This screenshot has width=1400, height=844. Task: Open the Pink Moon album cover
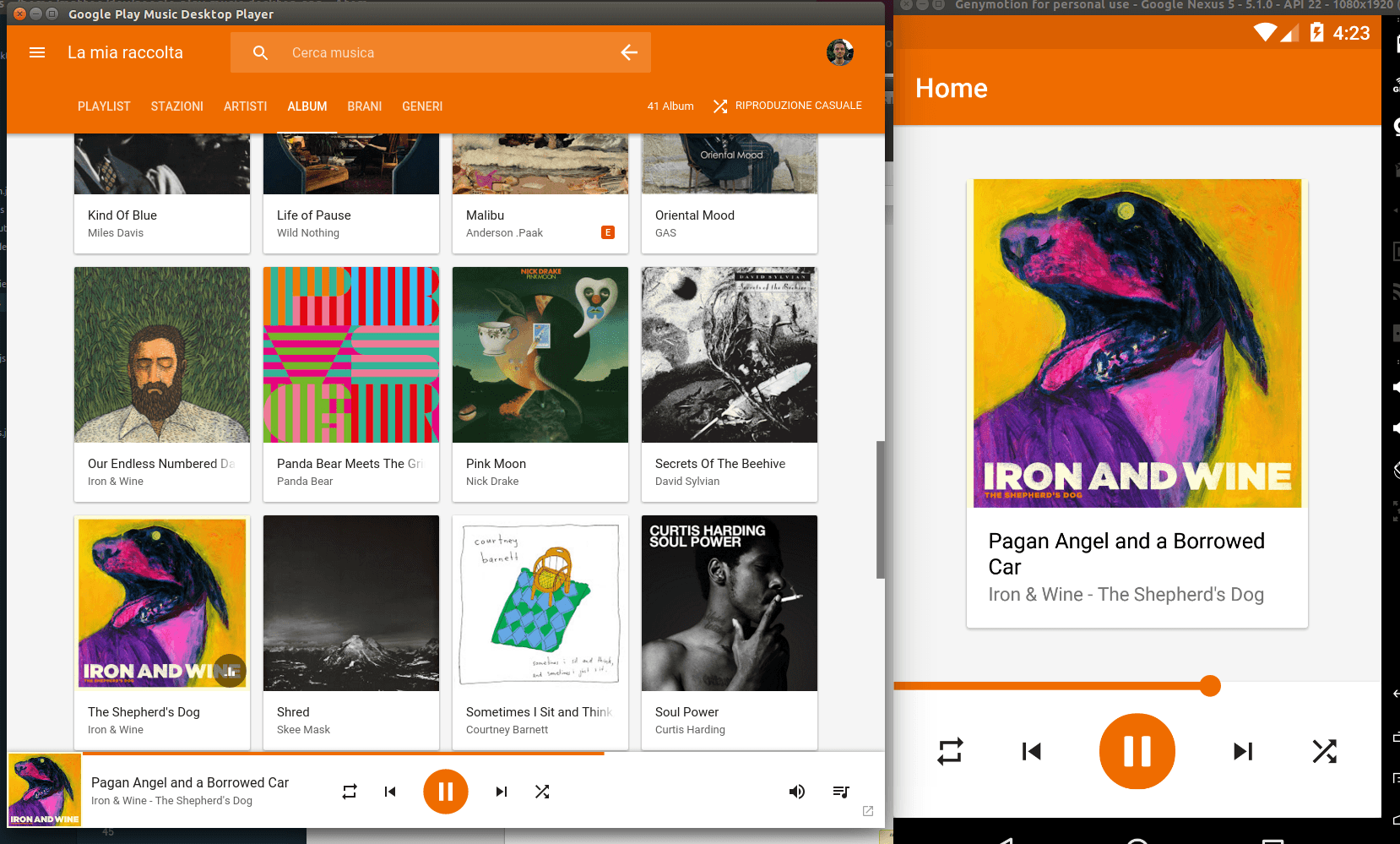(x=540, y=355)
